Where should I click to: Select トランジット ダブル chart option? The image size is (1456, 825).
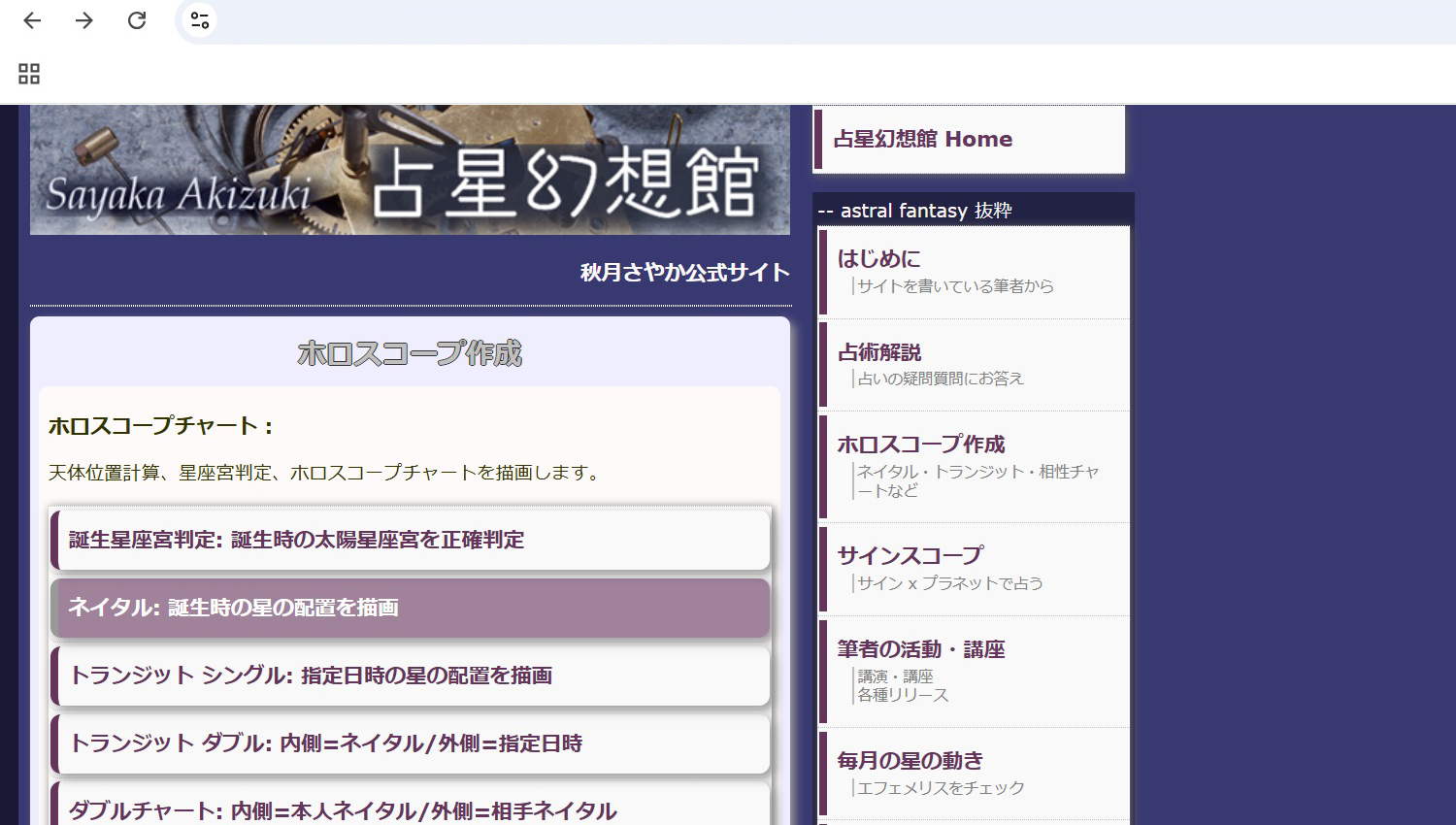pyautogui.click(x=410, y=743)
